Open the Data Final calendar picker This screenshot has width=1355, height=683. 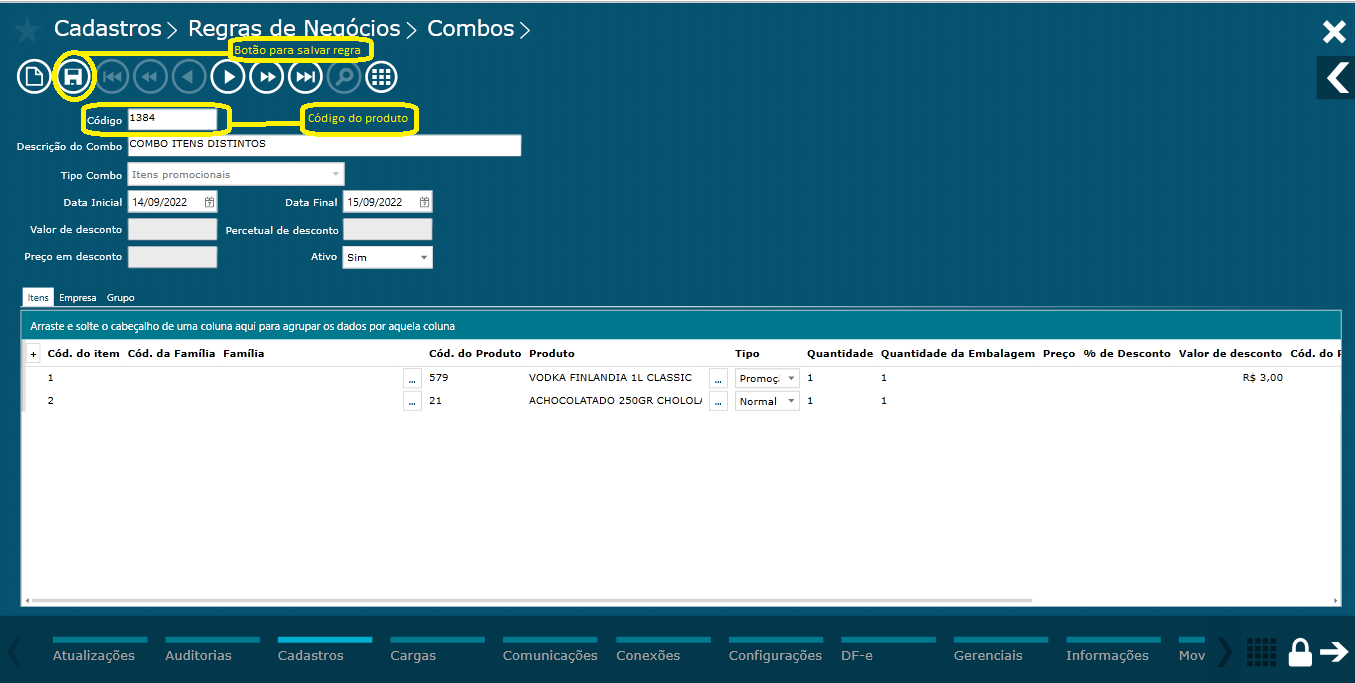[x=424, y=202]
